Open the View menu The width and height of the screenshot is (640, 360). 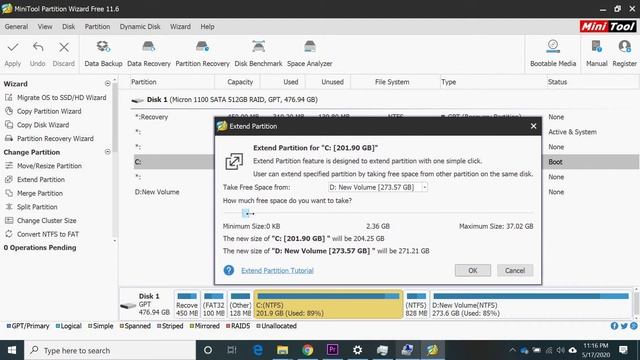point(45,27)
